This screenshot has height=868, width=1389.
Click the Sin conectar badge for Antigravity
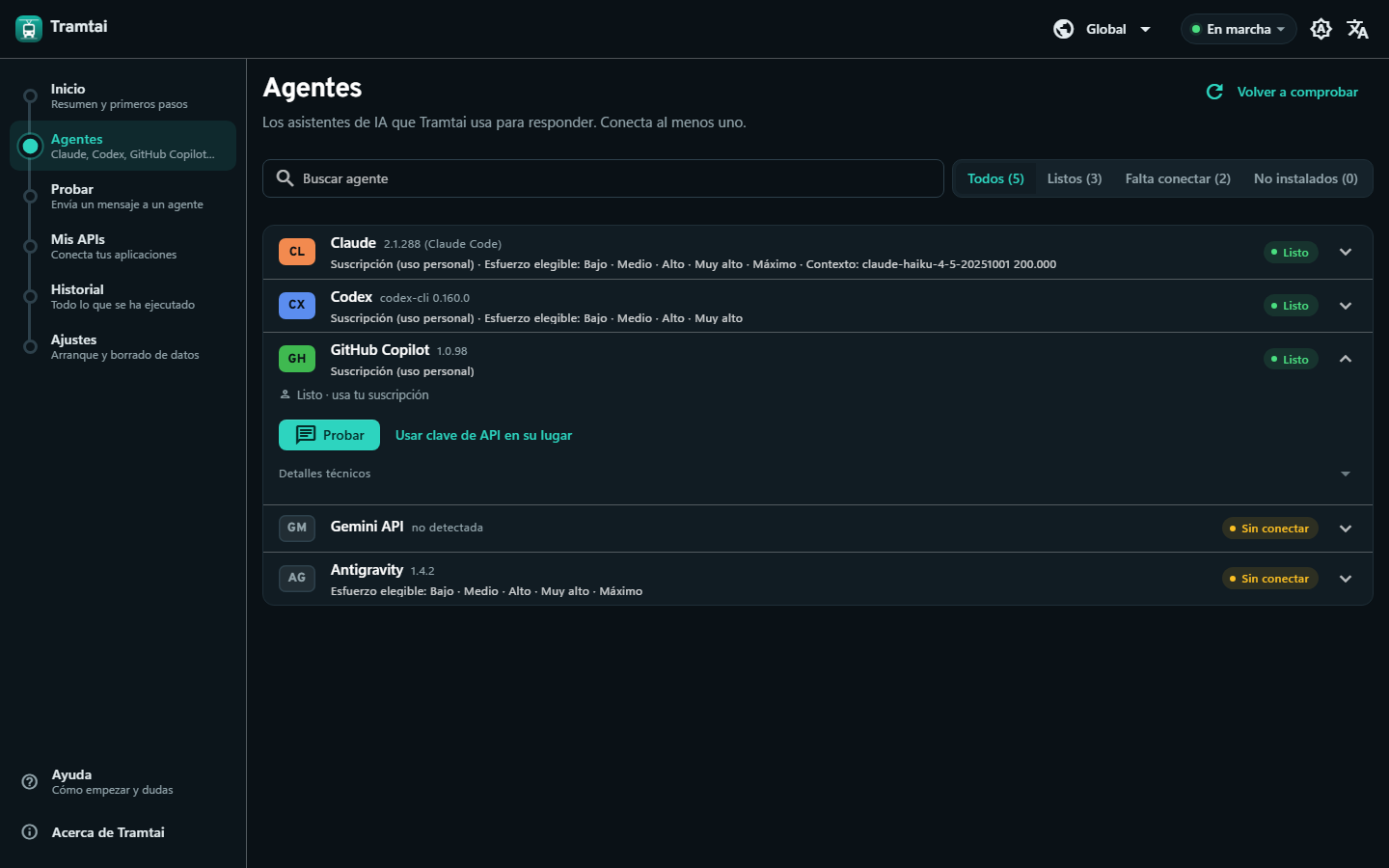(x=1269, y=579)
